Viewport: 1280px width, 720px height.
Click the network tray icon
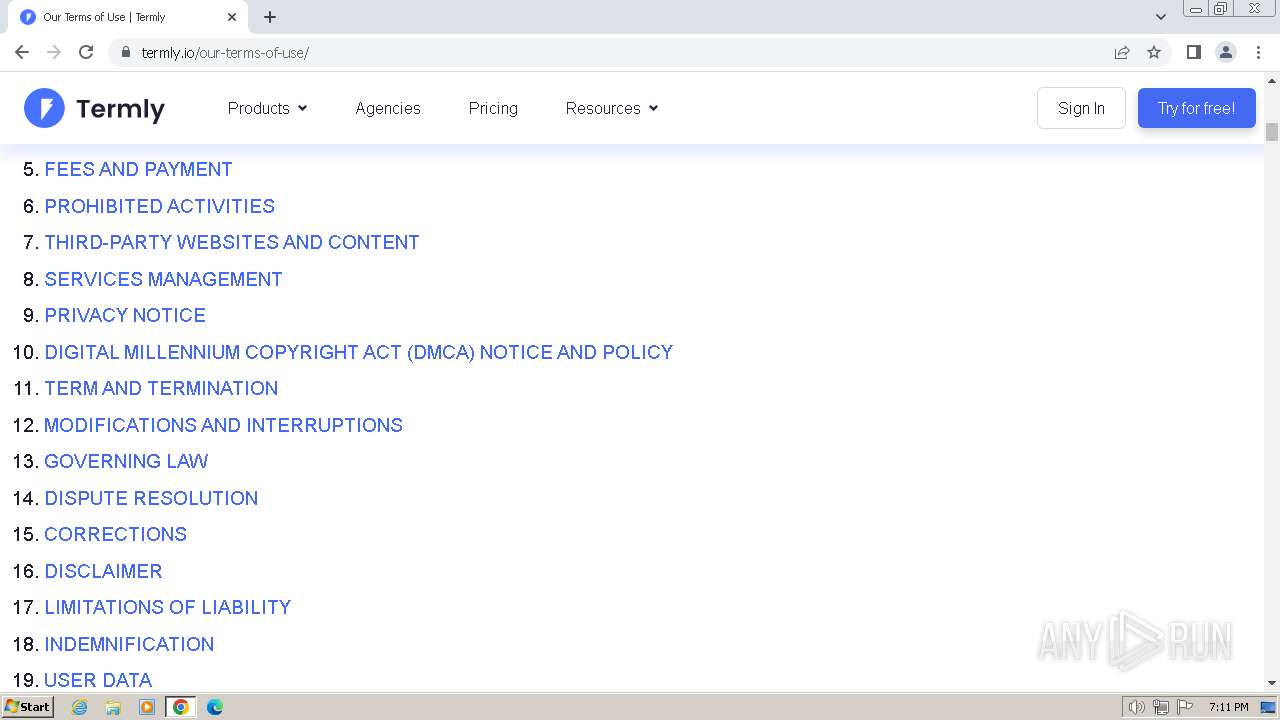point(1161,707)
